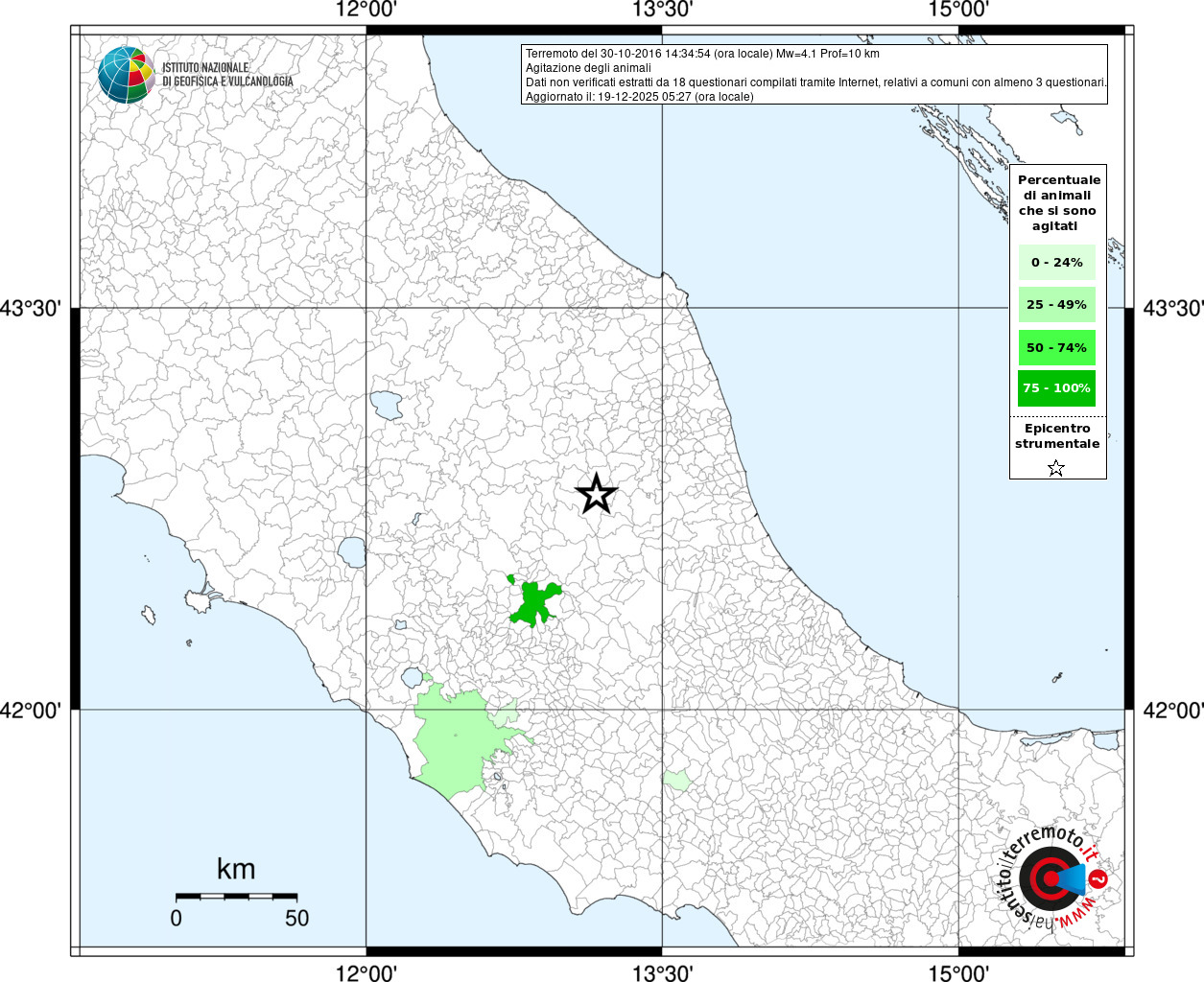Image resolution: width=1204 pixels, height=982 pixels.
Task: Click the large light green coastal municipality
Action: click(460, 741)
